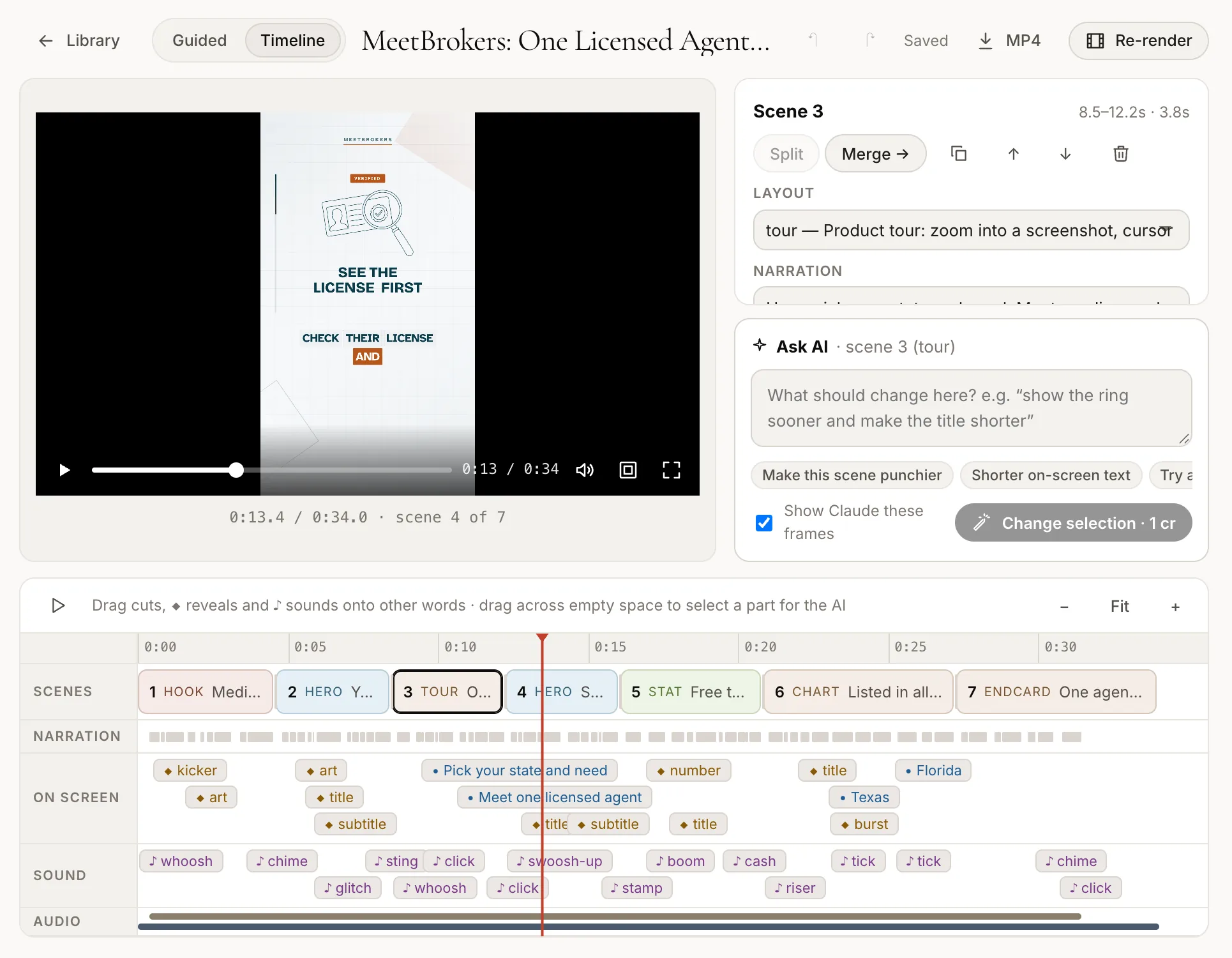Select the burst reveal chip
This screenshot has height=958, width=1232.
click(864, 824)
